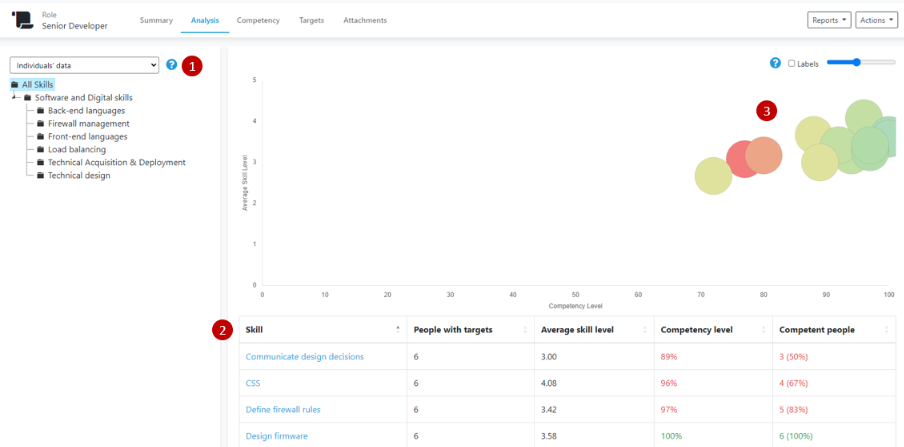Open the Actions dropdown menu
Viewport: 904px width, 447px height.
click(876, 20)
